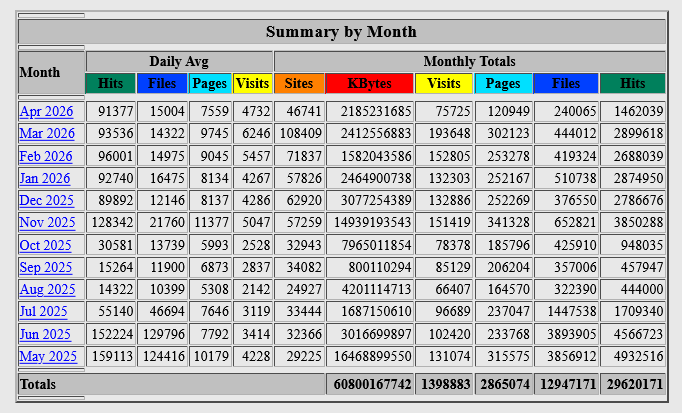Open the Dec 2025 month link
Image resolution: width=682 pixels, height=413 pixels.
(x=47, y=200)
